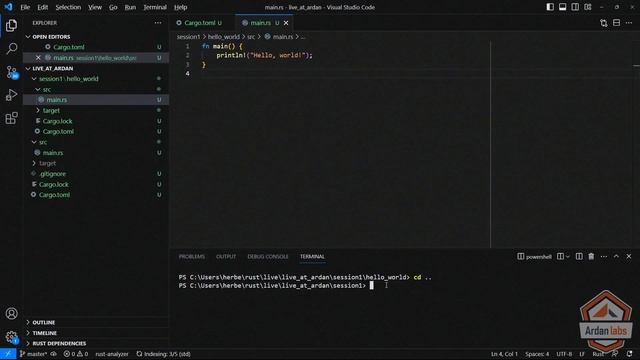The width and height of the screenshot is (640, 360).
Task: Open Run and Debug view icon
Action: click(11, 95)
